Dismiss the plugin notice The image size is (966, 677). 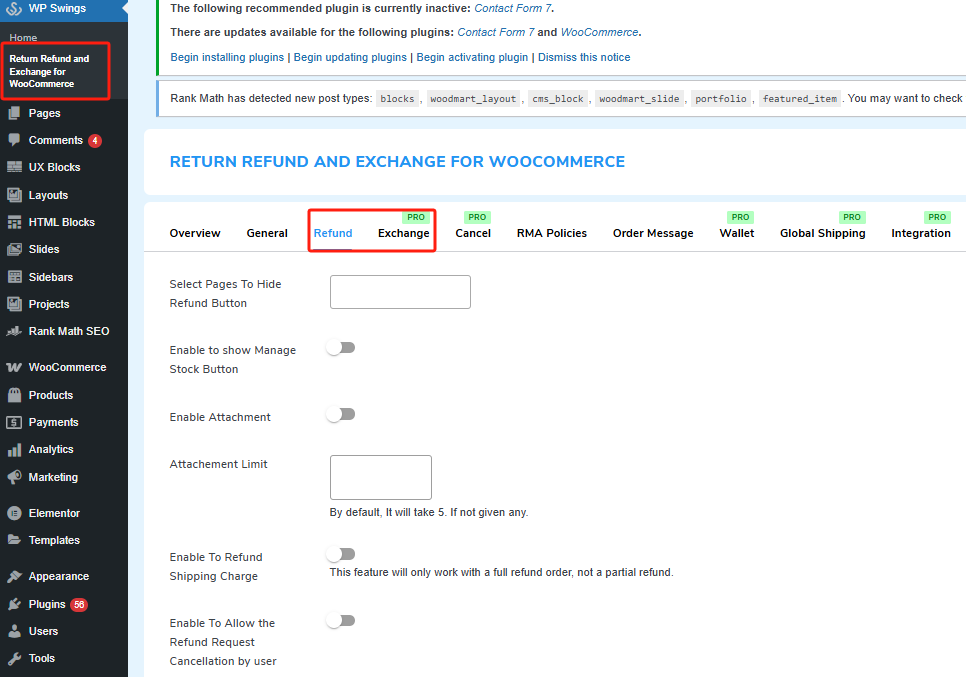point(584,57)
